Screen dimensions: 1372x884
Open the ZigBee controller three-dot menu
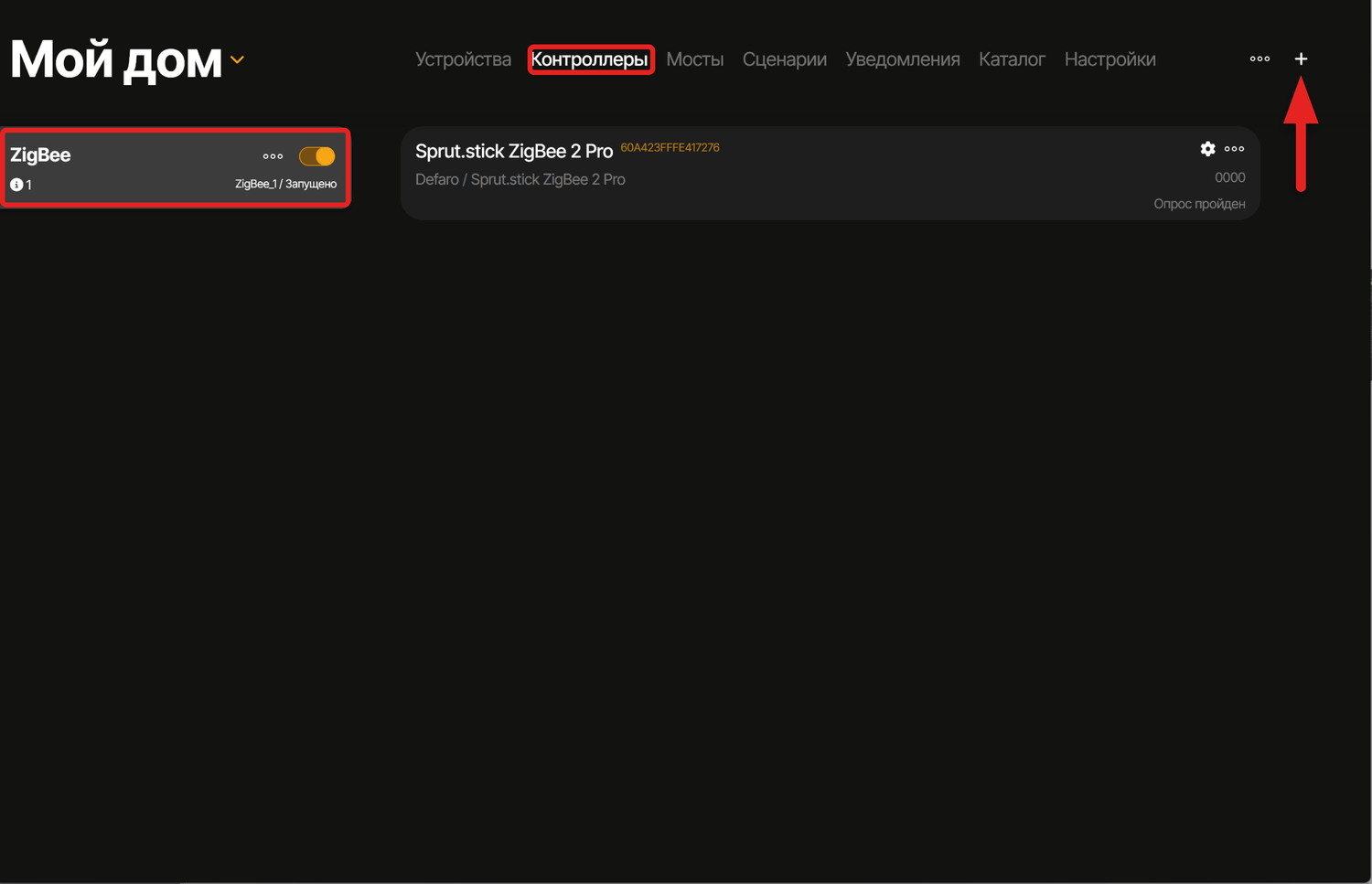[x=273, y=156]
